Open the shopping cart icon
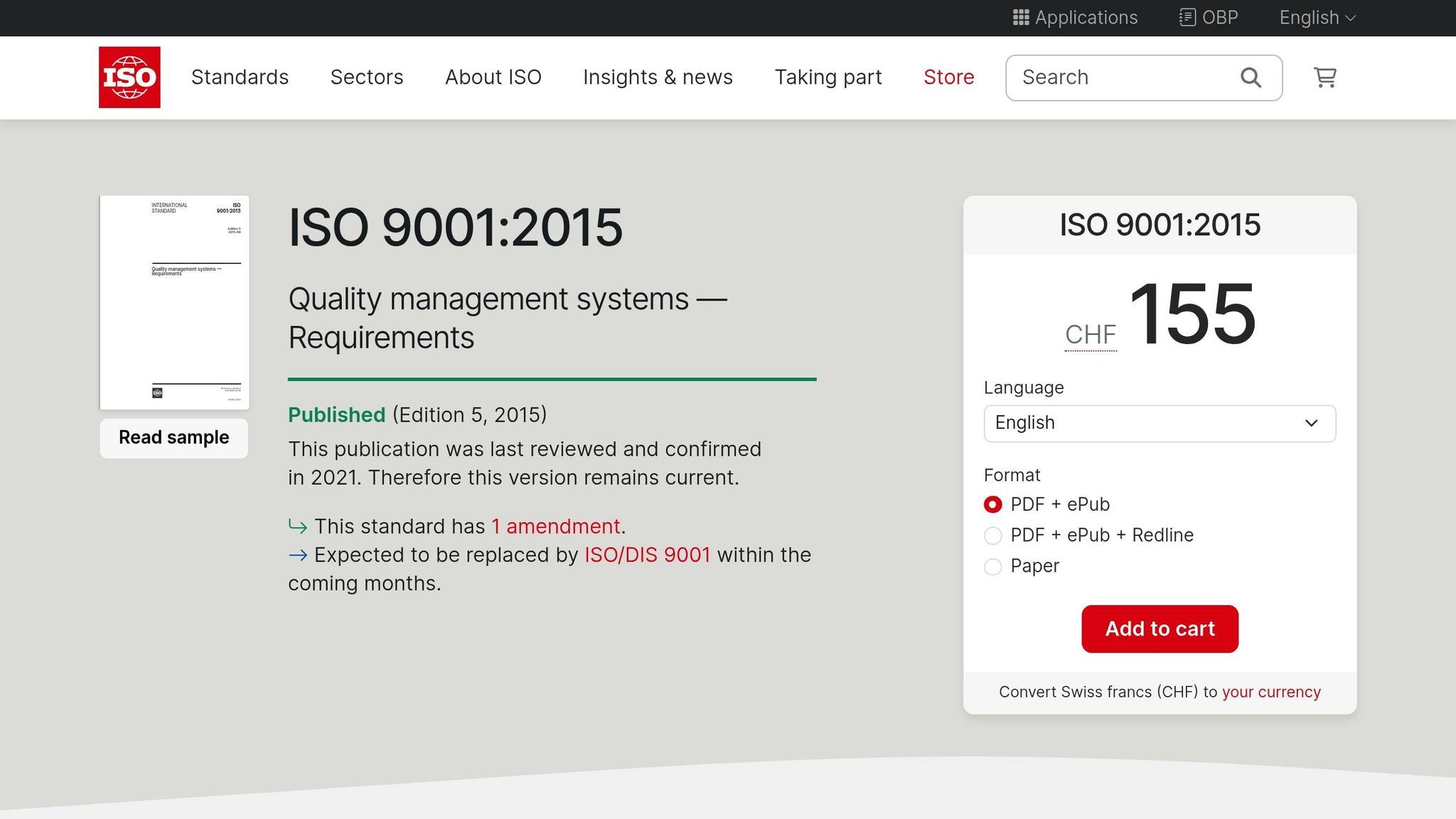Viewport: 1456px width, 819px height. tap(1324, 77)
